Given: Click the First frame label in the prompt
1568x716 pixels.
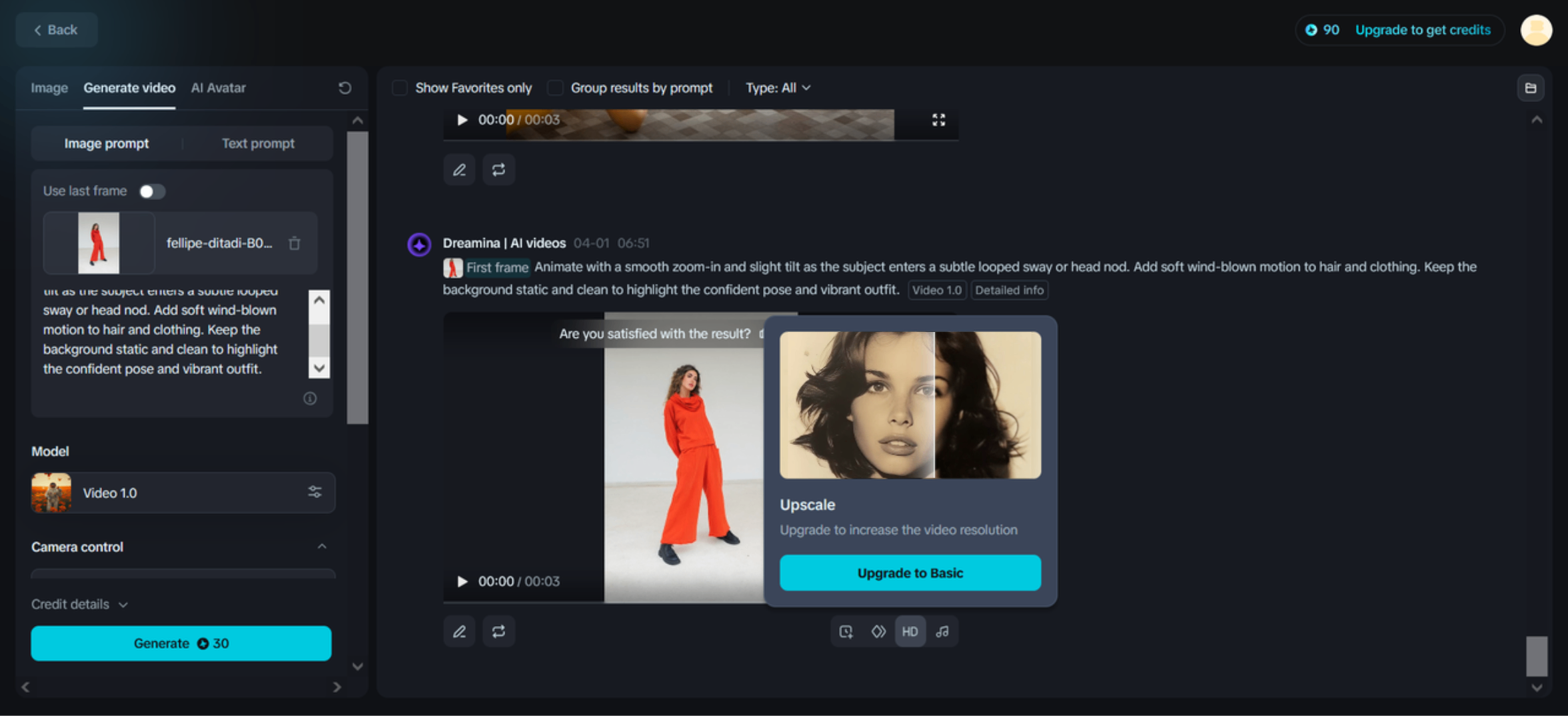Looking at the screenshot, I should tap(497, 268).
